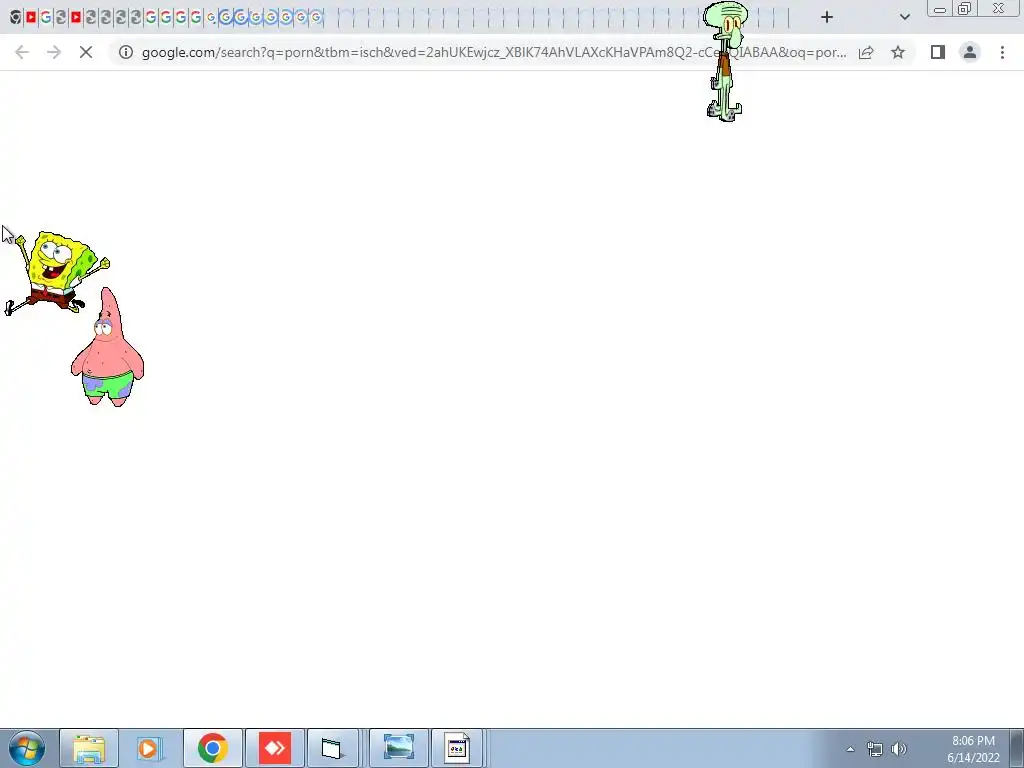Screen dimensions: 1024x768
Task: Bookmark this tab with the star
Action: (898, 52)
